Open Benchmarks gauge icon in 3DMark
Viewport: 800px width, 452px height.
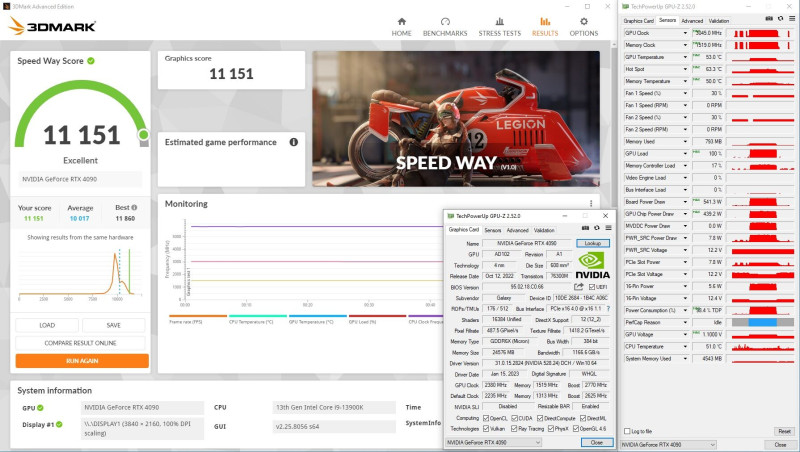tap(445, 21)
